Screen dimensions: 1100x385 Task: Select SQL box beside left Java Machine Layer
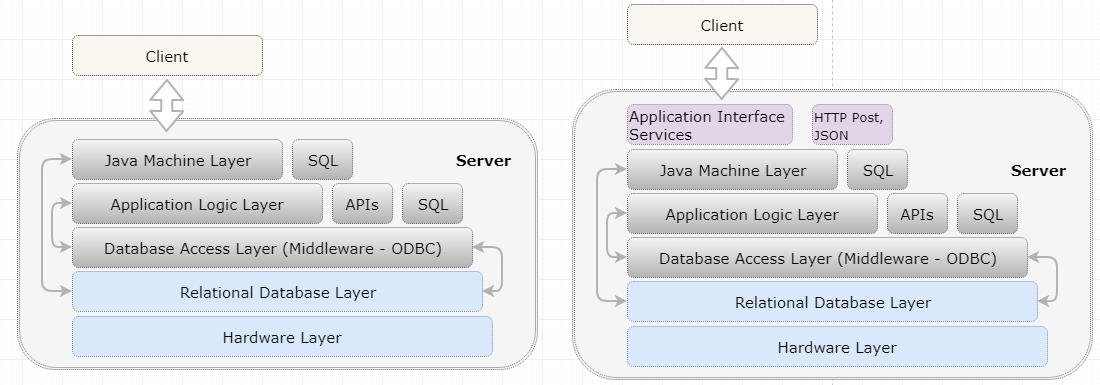[x=323, y=160]
